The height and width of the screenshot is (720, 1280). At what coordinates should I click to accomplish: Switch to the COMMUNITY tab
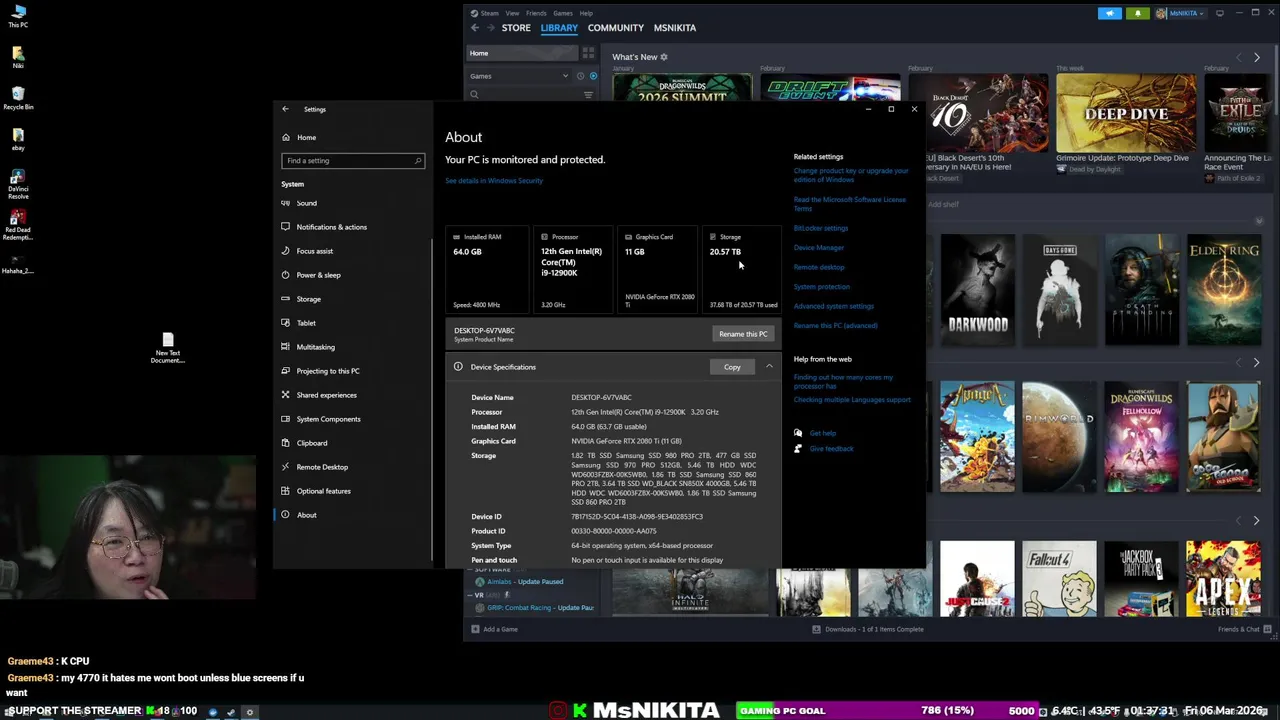616,28
